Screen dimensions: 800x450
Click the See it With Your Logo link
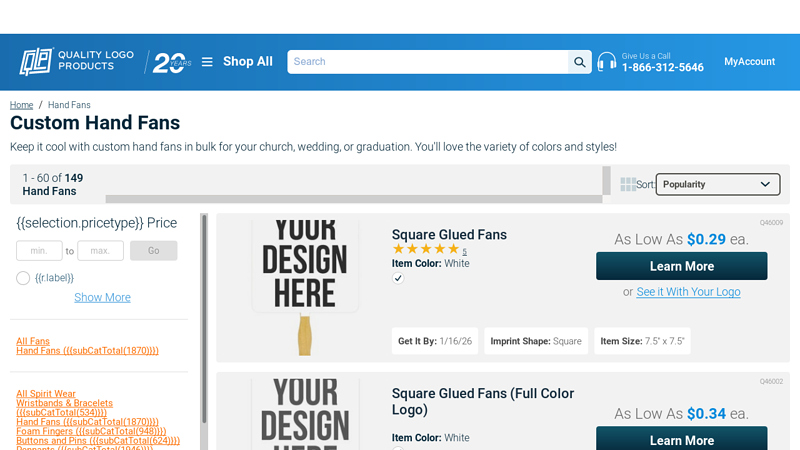click(x=688, y=292)
